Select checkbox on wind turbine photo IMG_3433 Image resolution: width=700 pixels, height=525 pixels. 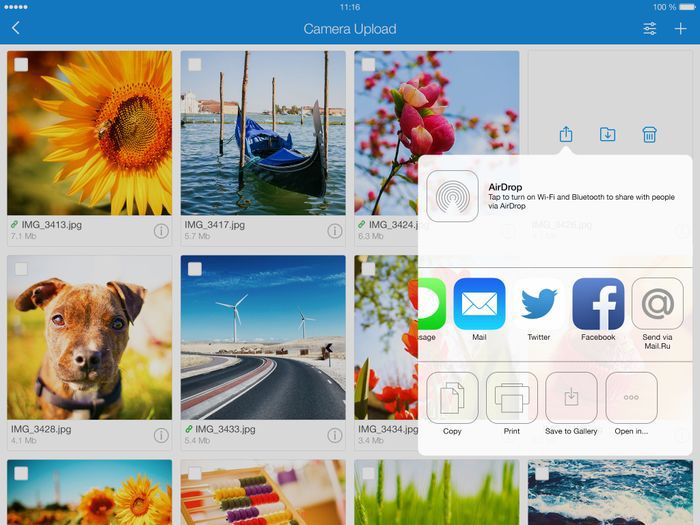tap(195, 269)
